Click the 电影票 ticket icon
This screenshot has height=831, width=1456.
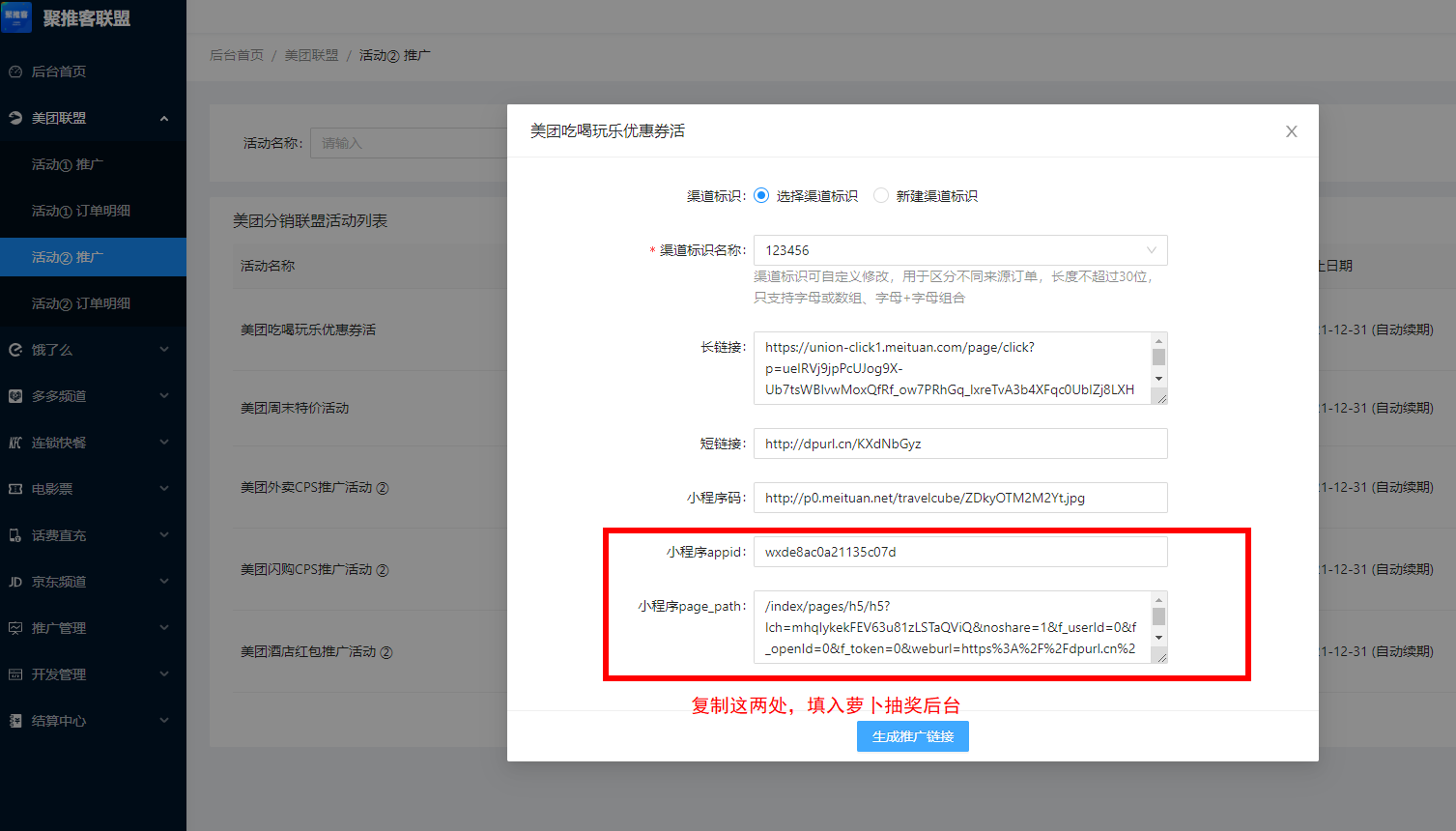(x=15, y=489)
